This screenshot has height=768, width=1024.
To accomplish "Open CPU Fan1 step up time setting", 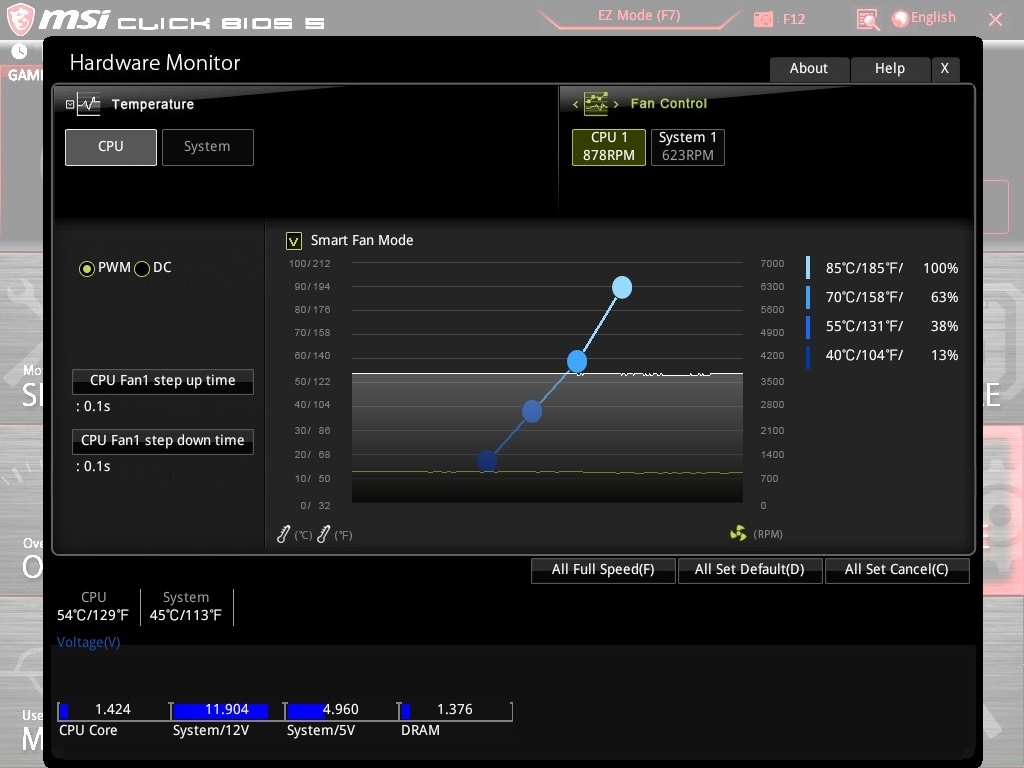I will tap(163, 381).
